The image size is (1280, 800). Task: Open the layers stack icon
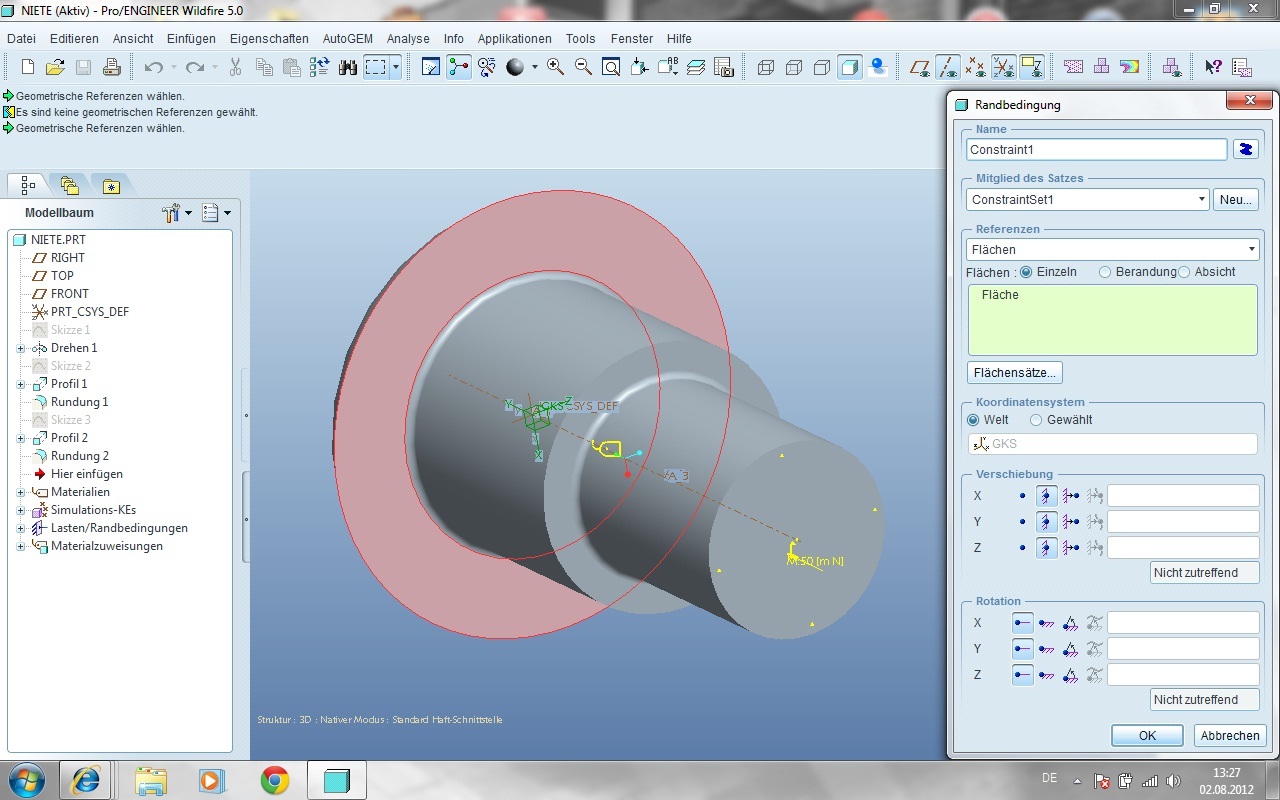(x=696, y=67)
